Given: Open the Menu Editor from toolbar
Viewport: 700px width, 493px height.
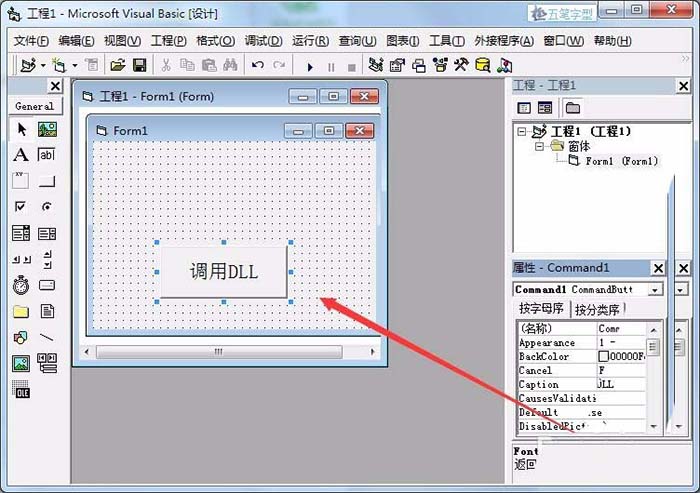Looking at the screenshot, I should [92, 66].
